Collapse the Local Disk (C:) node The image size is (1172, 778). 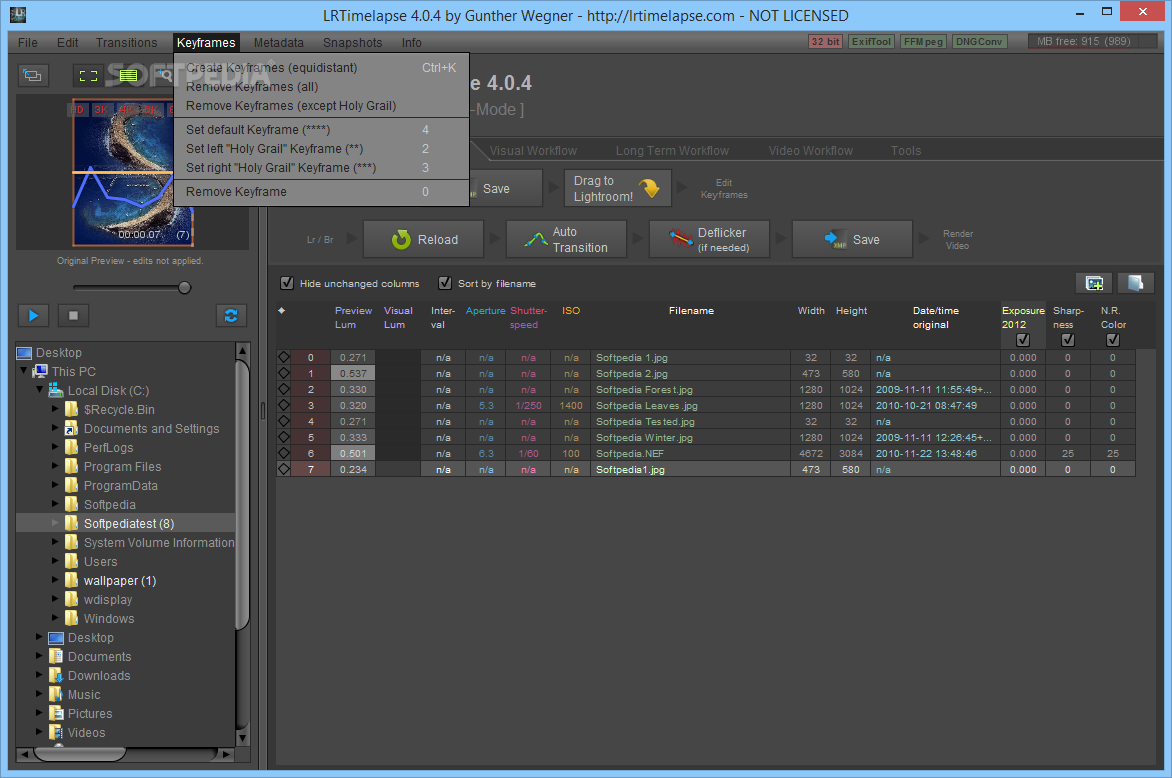point(40,389)
